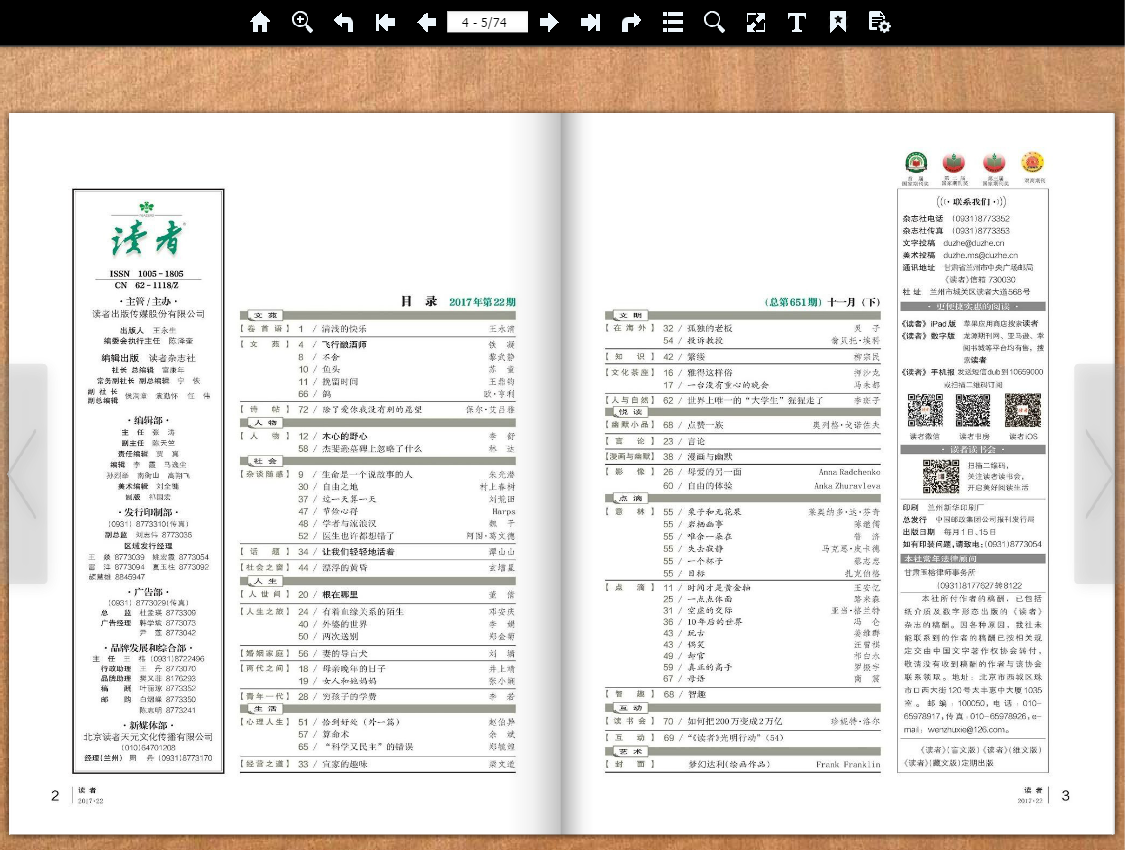Click contents entry 漂浮的黄昏
The height and width of the screenshot is (850, 1125).
(344, 567)
